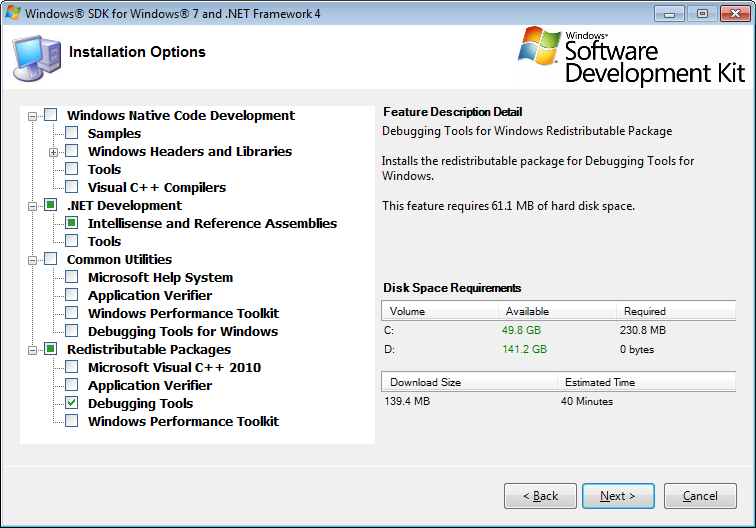
Task: Toggle the Redistributable Packages checkbox
Action: [51, 349]
